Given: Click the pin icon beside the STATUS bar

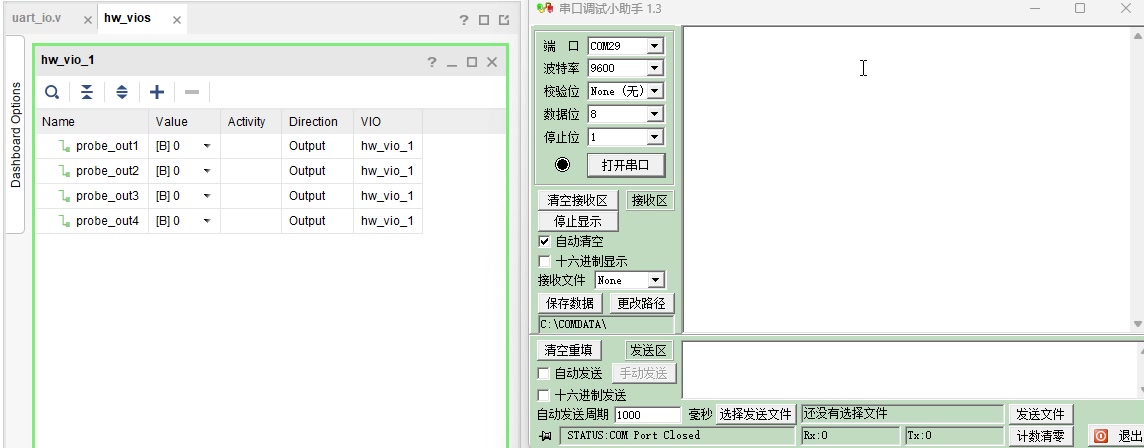Looking at the screenshot, I should pyautogui.click(x=546, y=436).
